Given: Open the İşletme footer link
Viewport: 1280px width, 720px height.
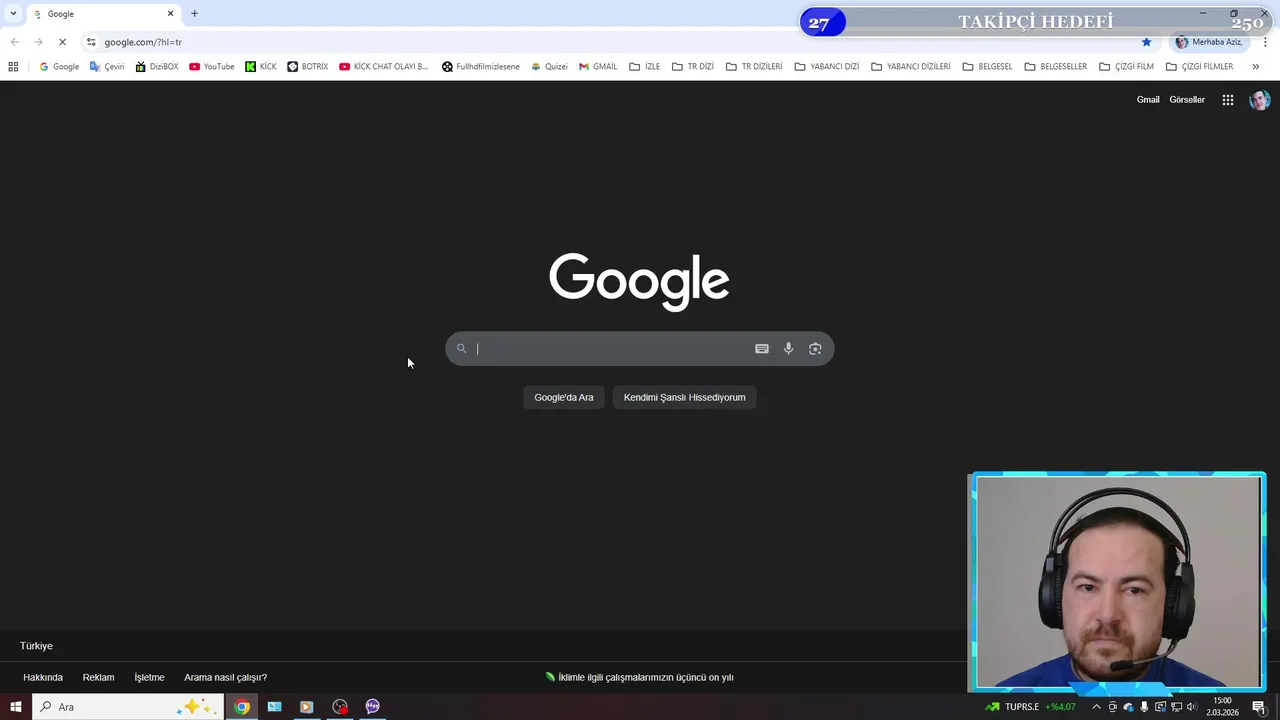Looking at the screenshot, I should coord(149,677).
